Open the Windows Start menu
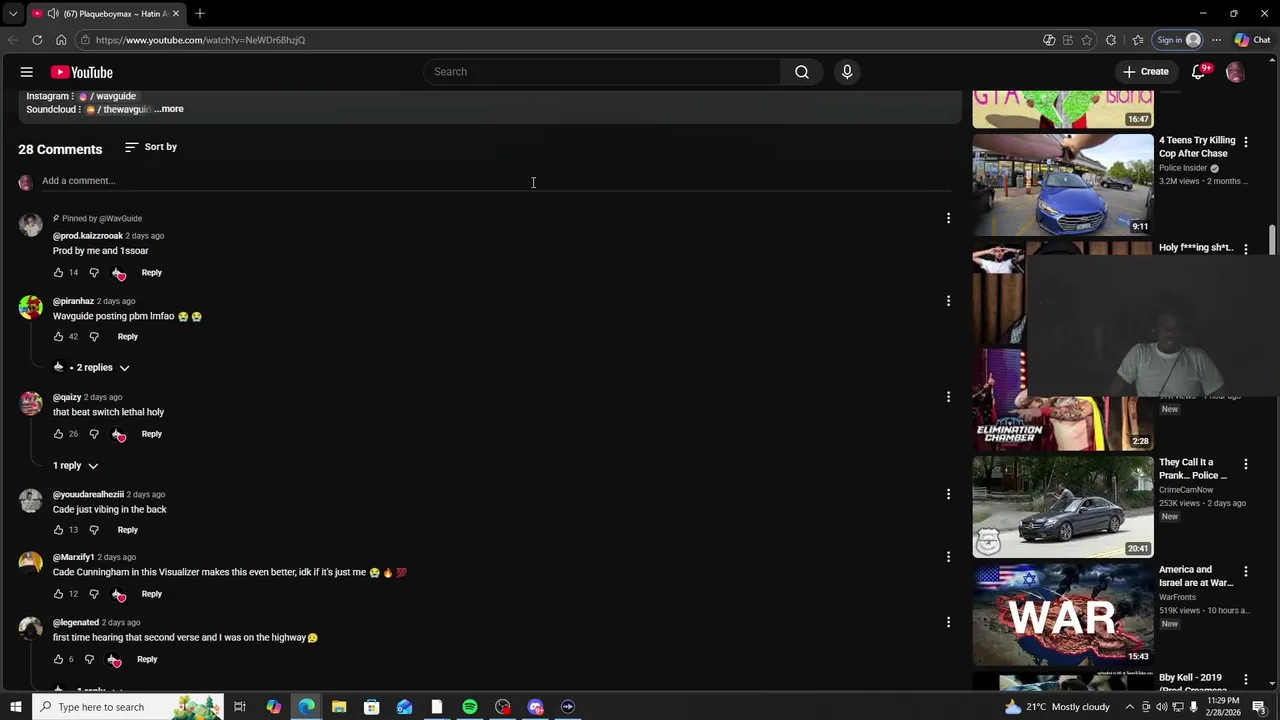This screenshot has width=1280, height=720. [x=15, y=707]
